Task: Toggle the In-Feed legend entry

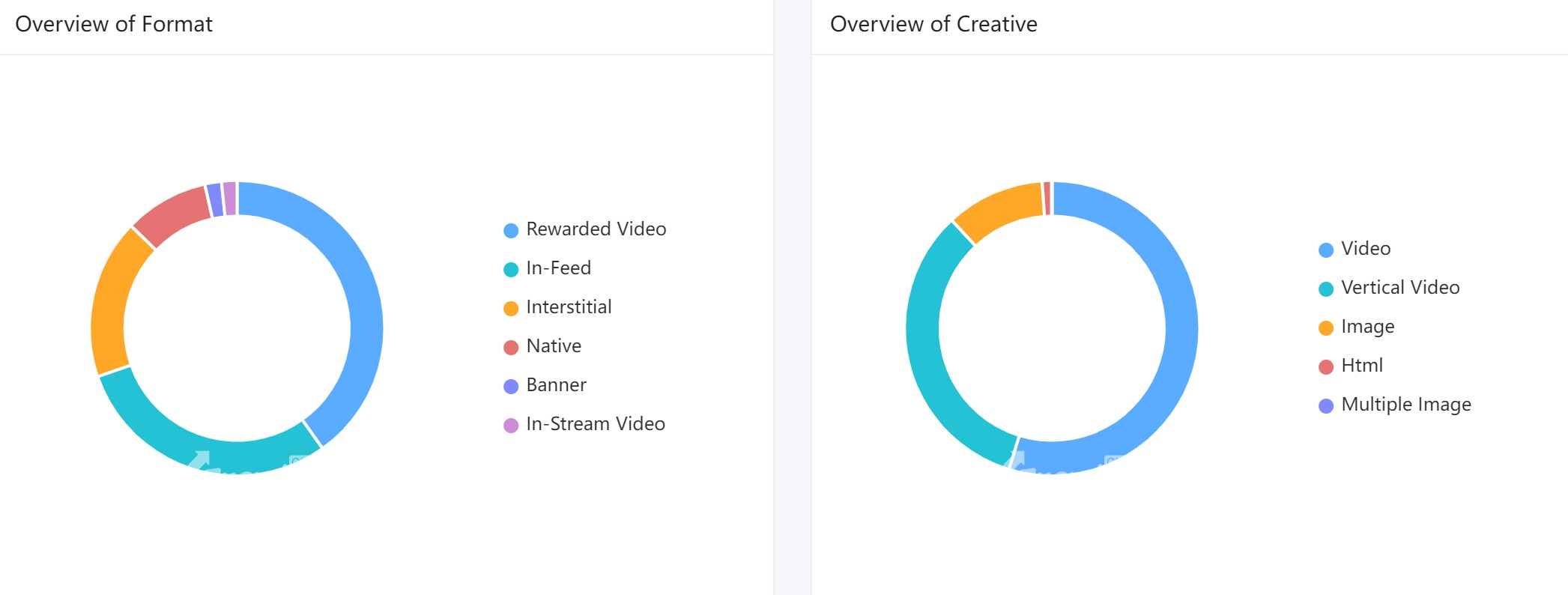Action: coord(548,268)
